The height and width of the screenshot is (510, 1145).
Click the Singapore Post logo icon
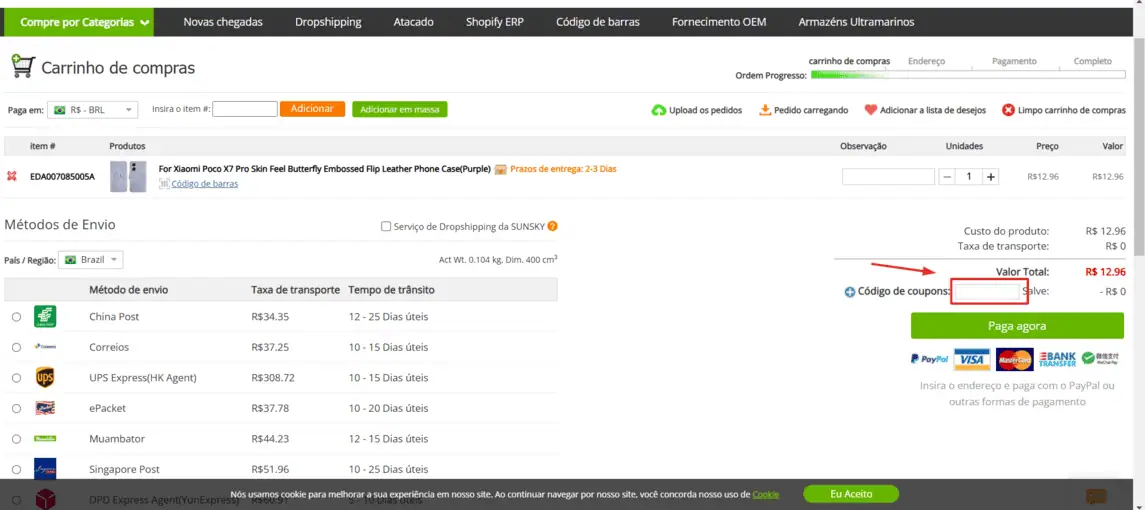(45, 468)
